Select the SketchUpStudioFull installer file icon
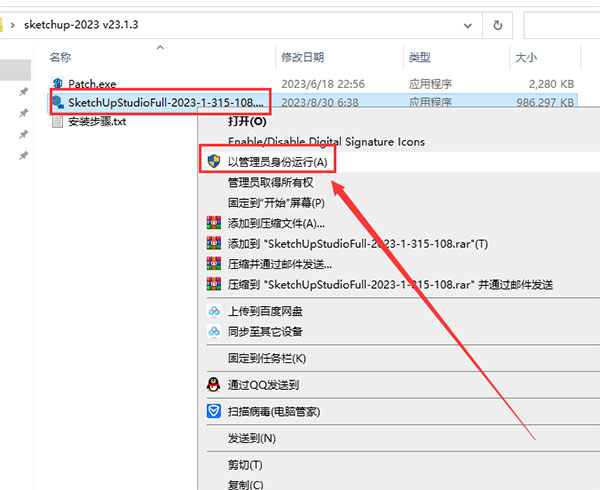 [57, 102]
